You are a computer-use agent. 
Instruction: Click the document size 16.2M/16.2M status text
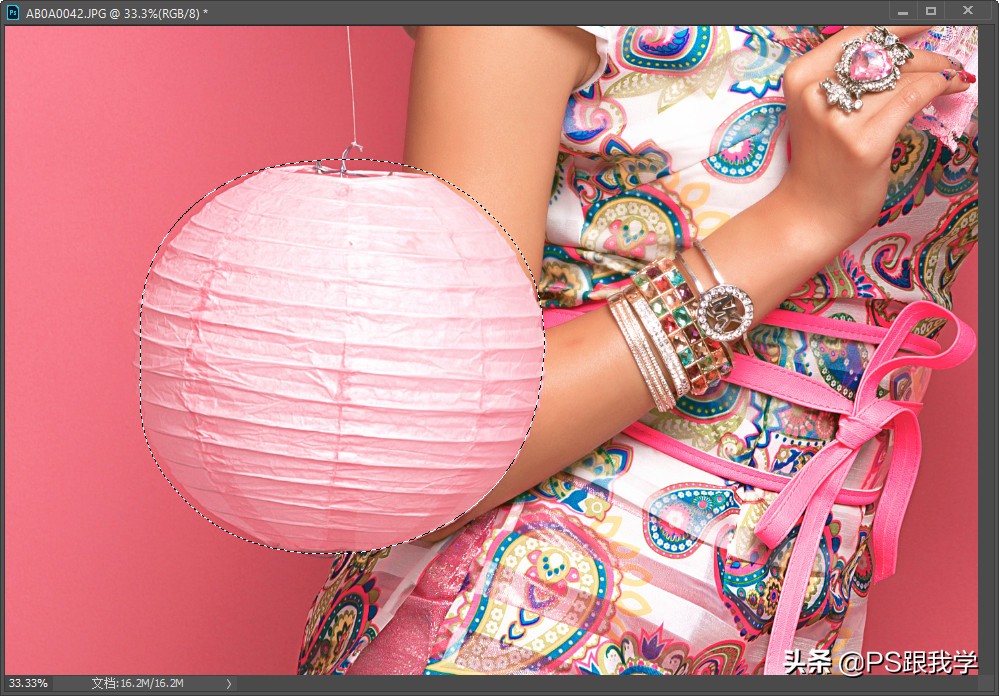pyautogui.click(x=138, y=683)
